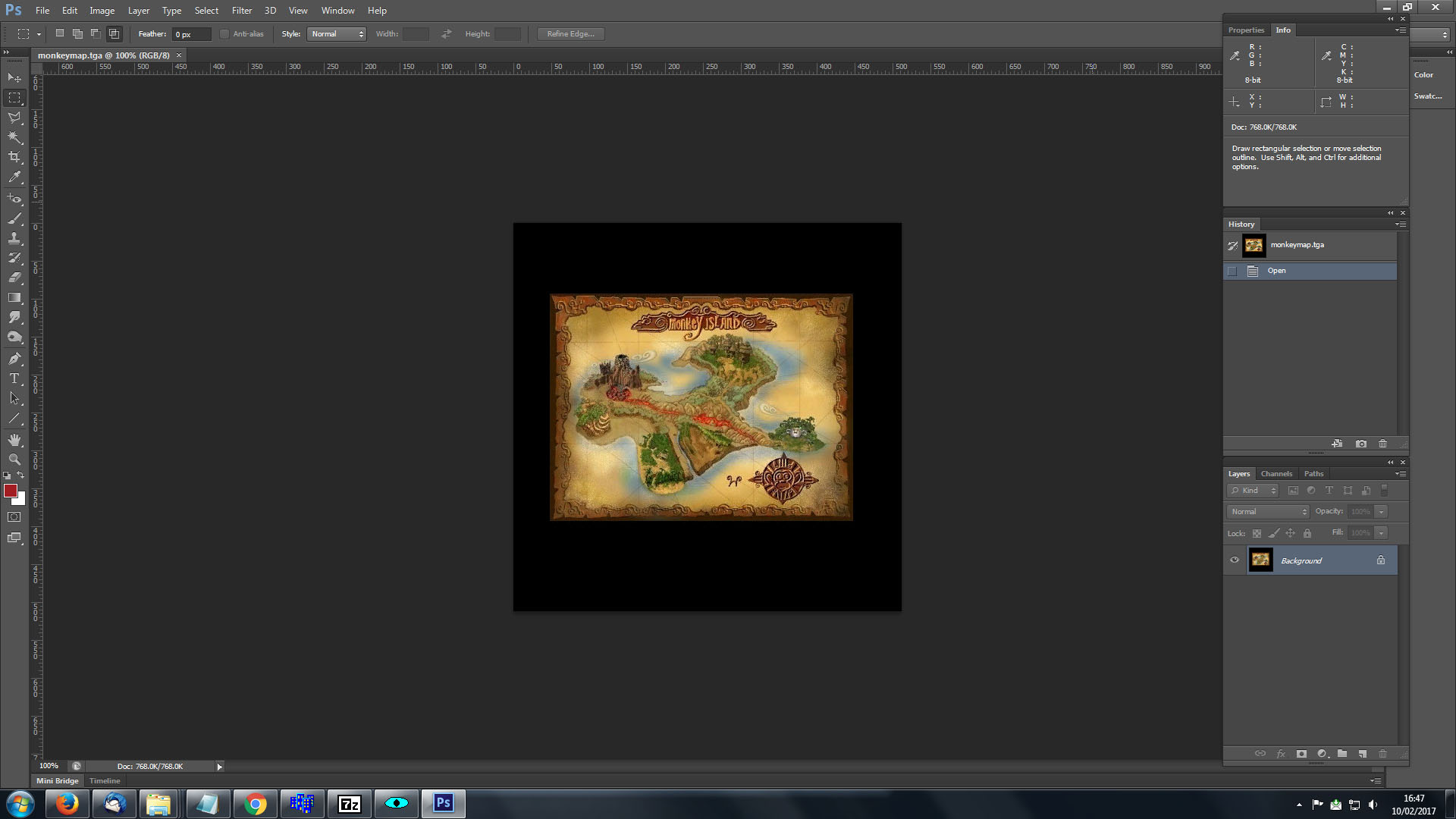The height and width of the screenshot is (819, 1456).
Task: Toggle lock image pixels brush icon
Action: [1274, 533]
